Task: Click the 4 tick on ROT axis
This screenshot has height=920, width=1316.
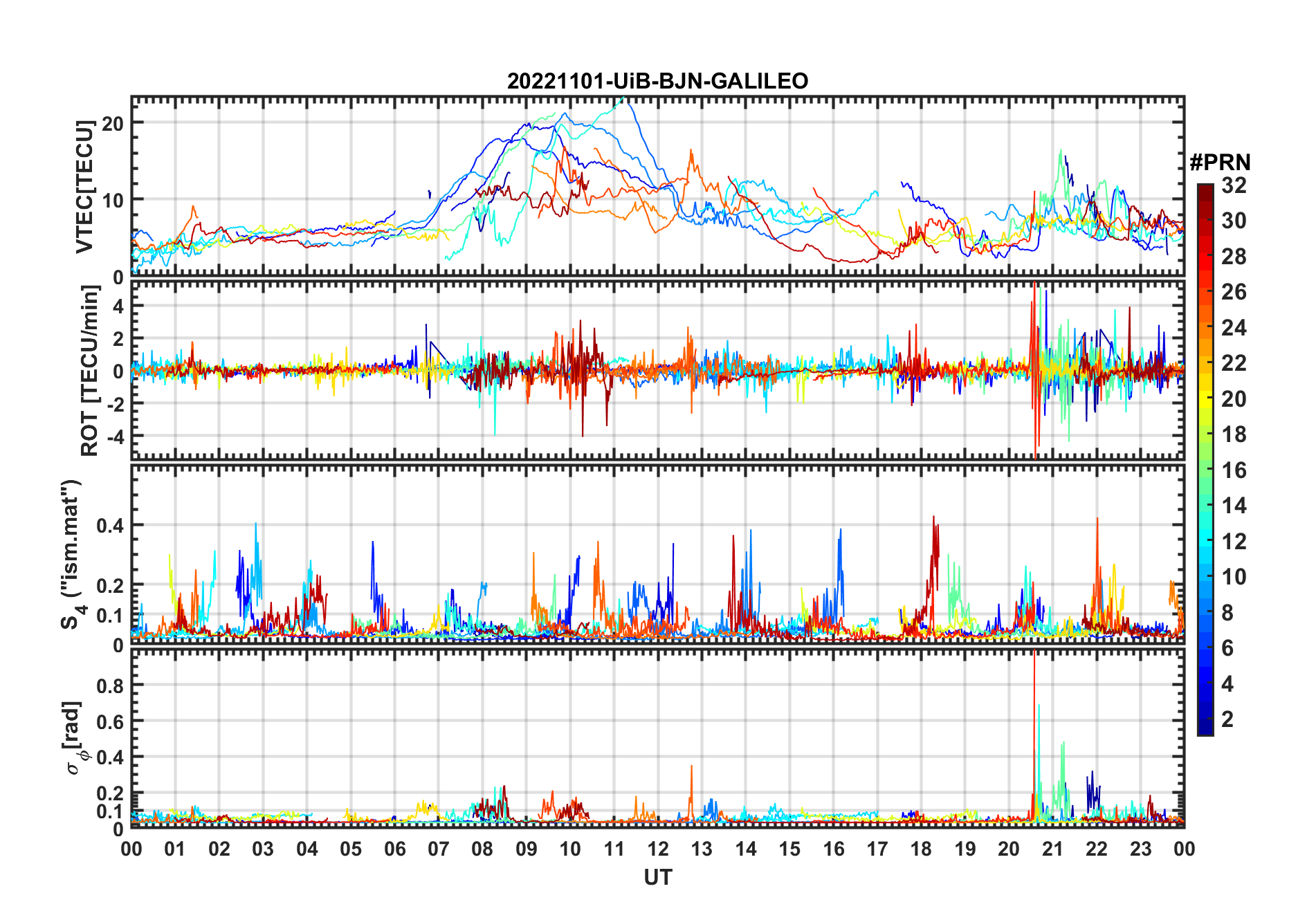Action: pos(119,306)
